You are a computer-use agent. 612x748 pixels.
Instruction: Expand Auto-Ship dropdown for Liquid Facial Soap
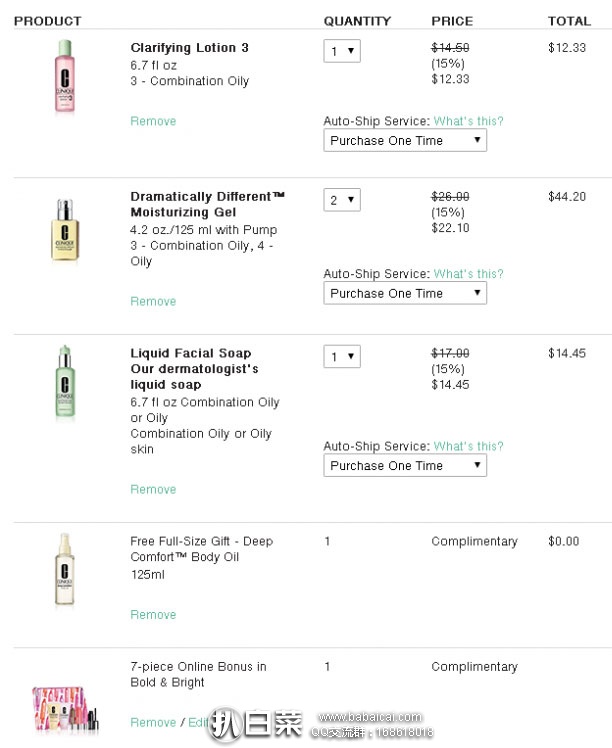(x=405, y=465)
